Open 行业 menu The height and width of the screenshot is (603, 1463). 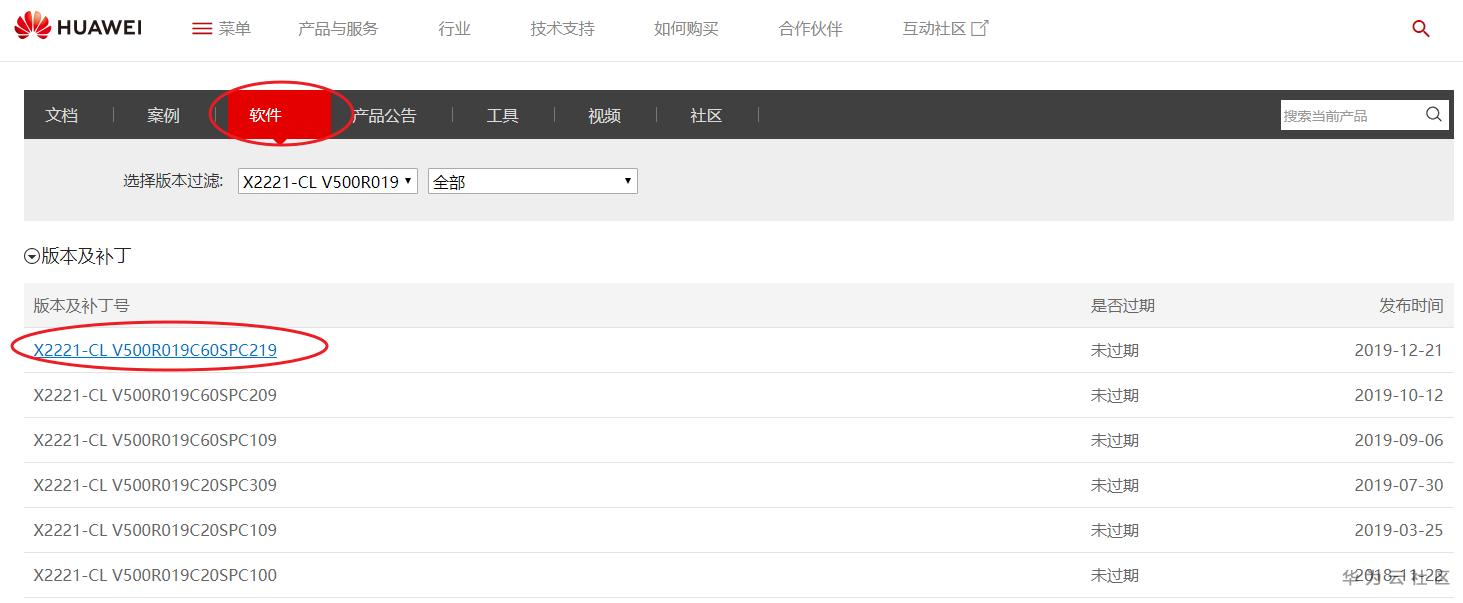pos(454,29)
